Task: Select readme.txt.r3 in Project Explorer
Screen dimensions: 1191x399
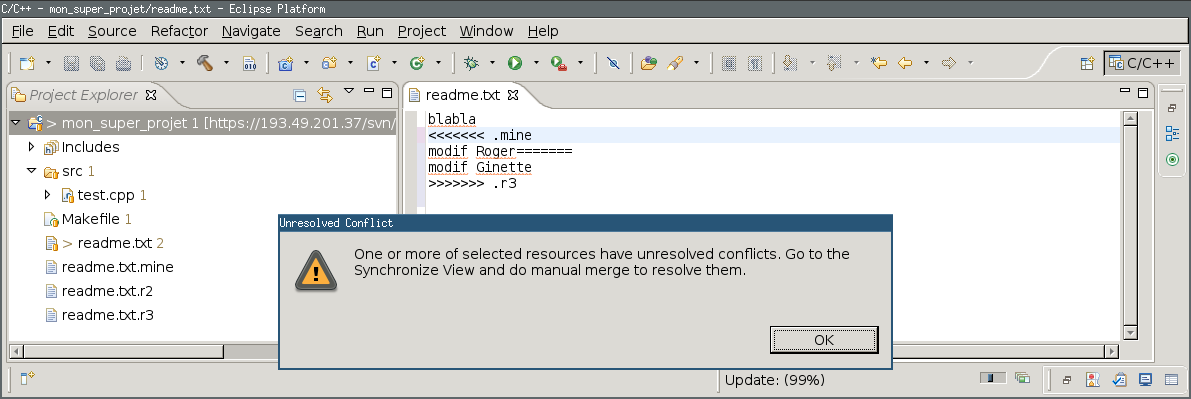Action: point(100,315)
